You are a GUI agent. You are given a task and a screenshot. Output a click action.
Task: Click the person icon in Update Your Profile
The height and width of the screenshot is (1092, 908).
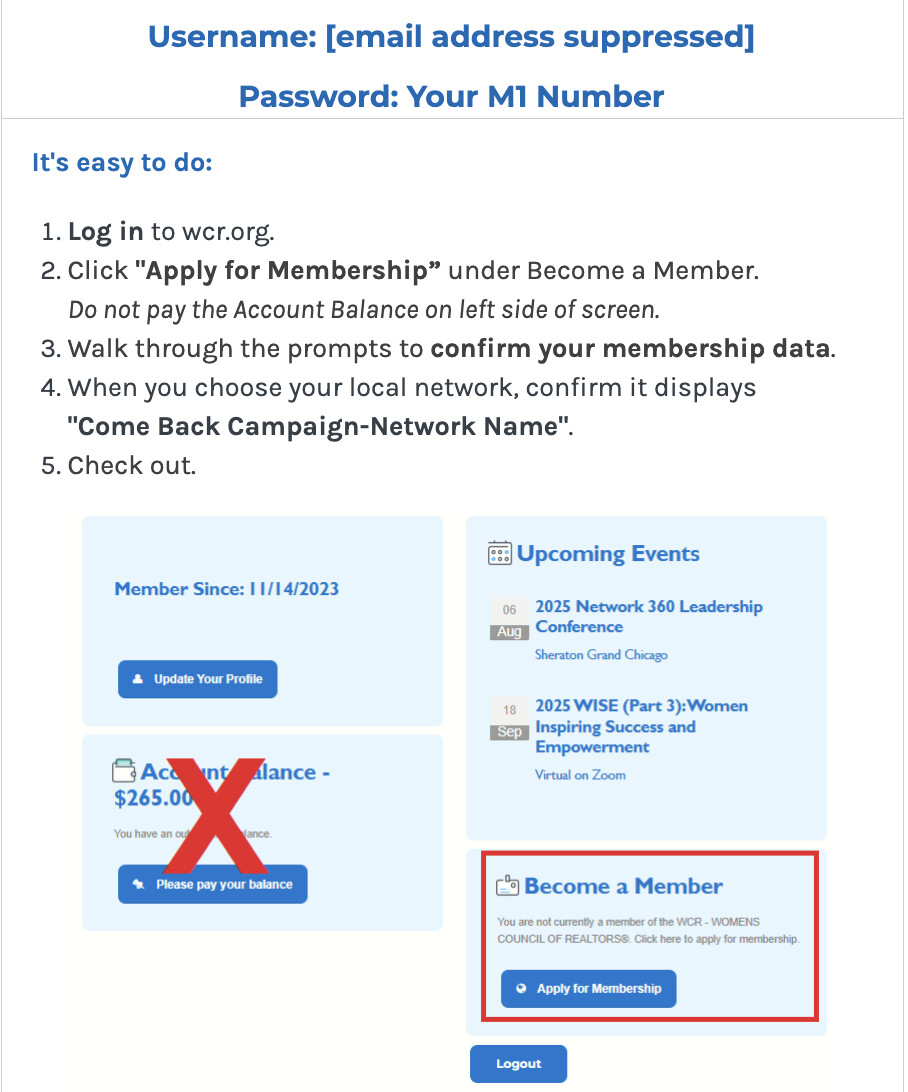[139, 679]
